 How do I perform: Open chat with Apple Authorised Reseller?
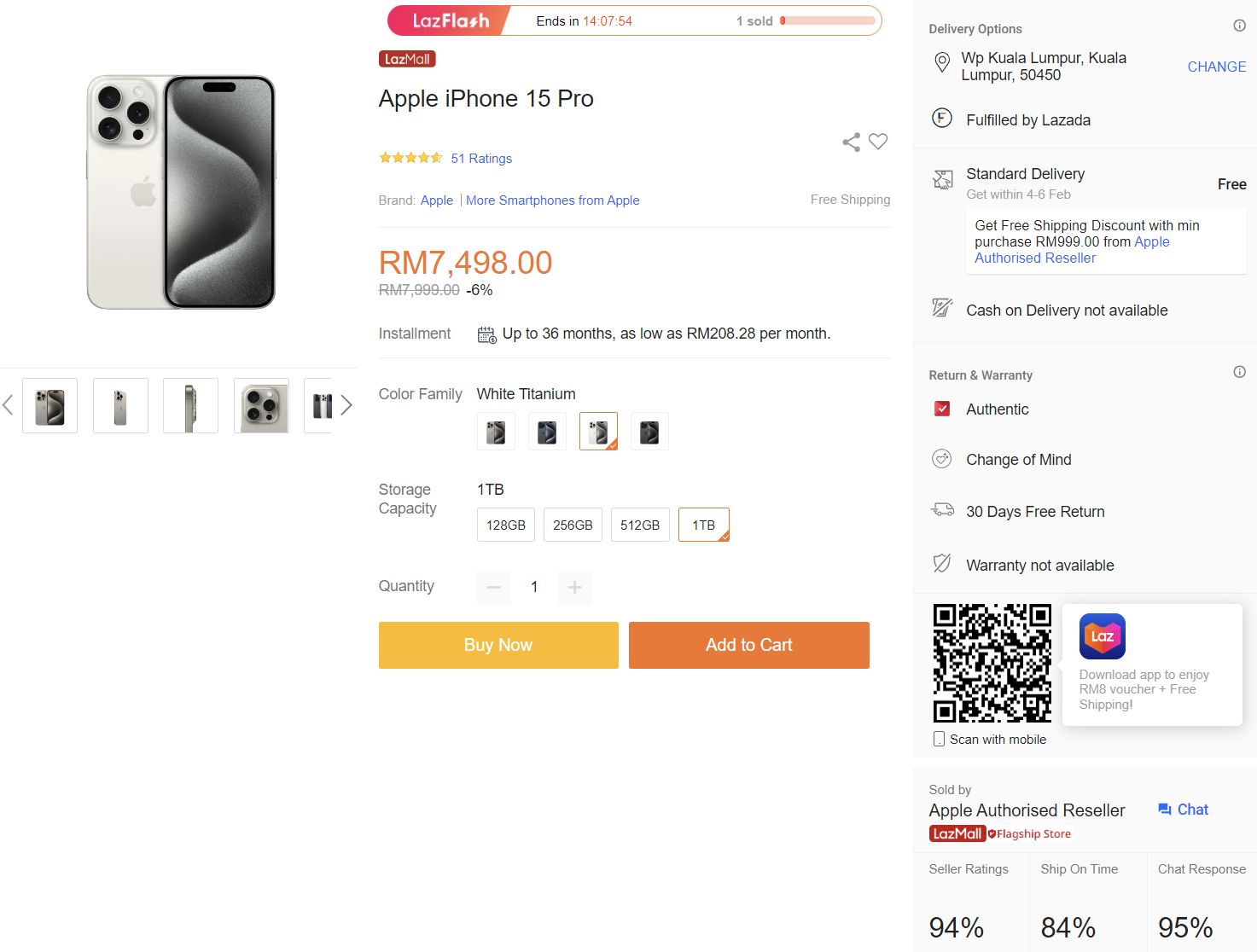(x=1183, y=809)
